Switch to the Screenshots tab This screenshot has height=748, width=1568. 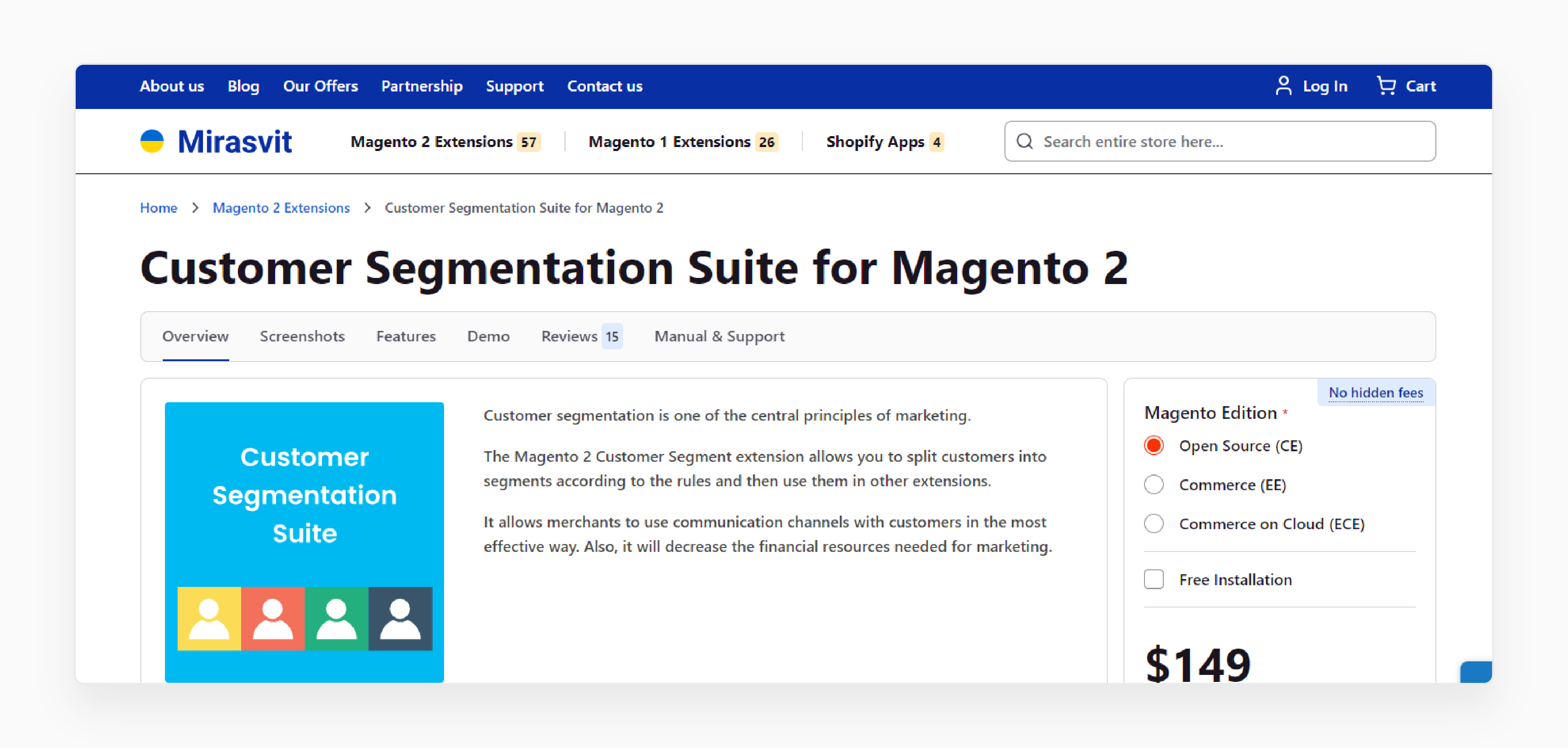pyautogui.click(x=302, y=336)
